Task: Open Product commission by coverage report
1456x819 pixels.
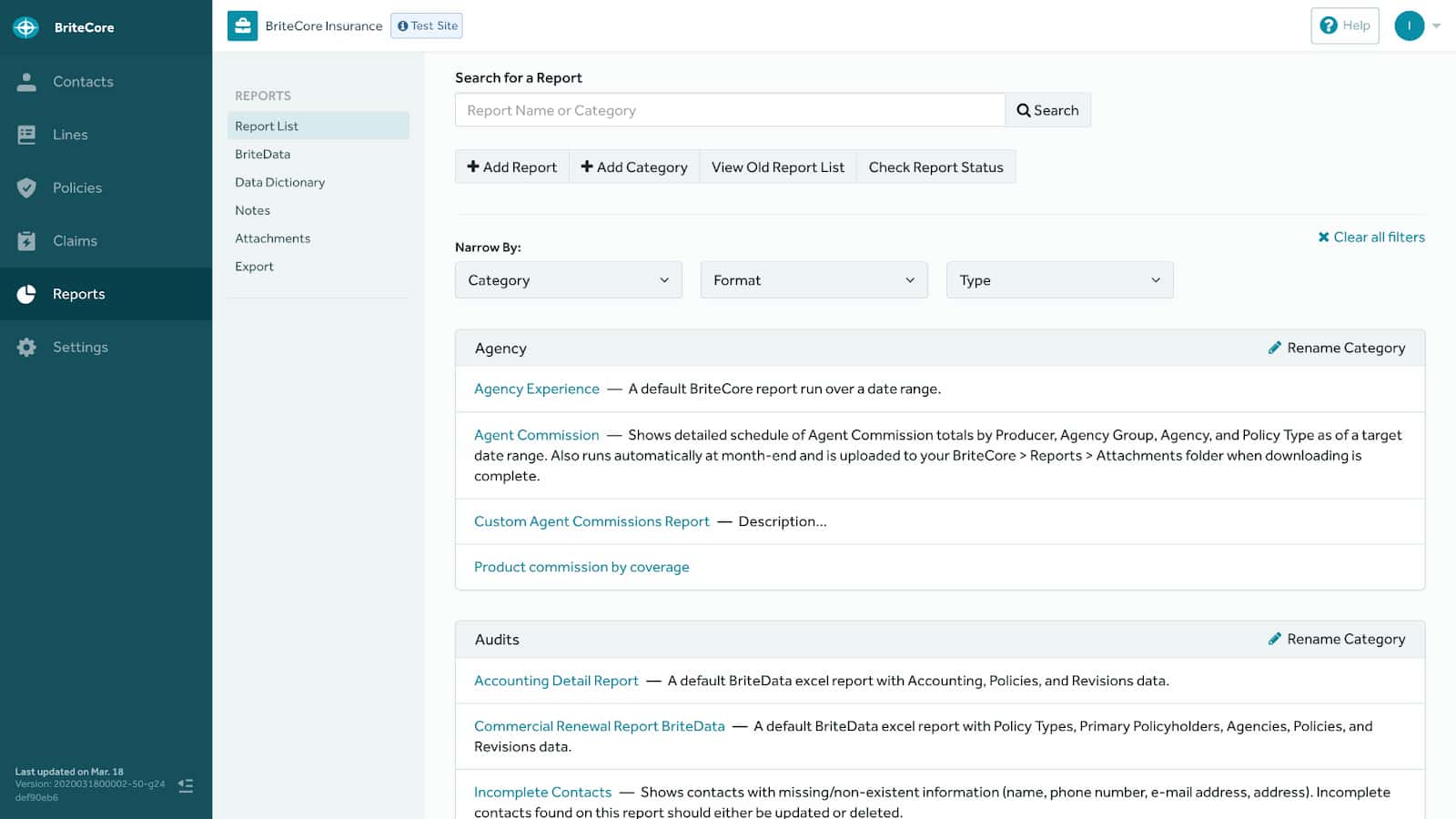Action: tap(581, 567)
